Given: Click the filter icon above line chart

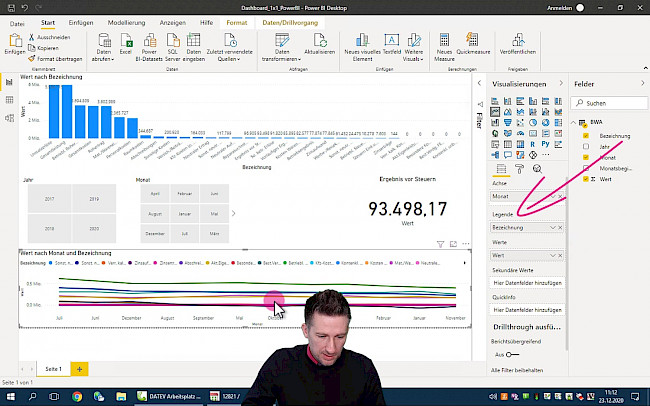Looking at the screenshot, I should point(441,244).
